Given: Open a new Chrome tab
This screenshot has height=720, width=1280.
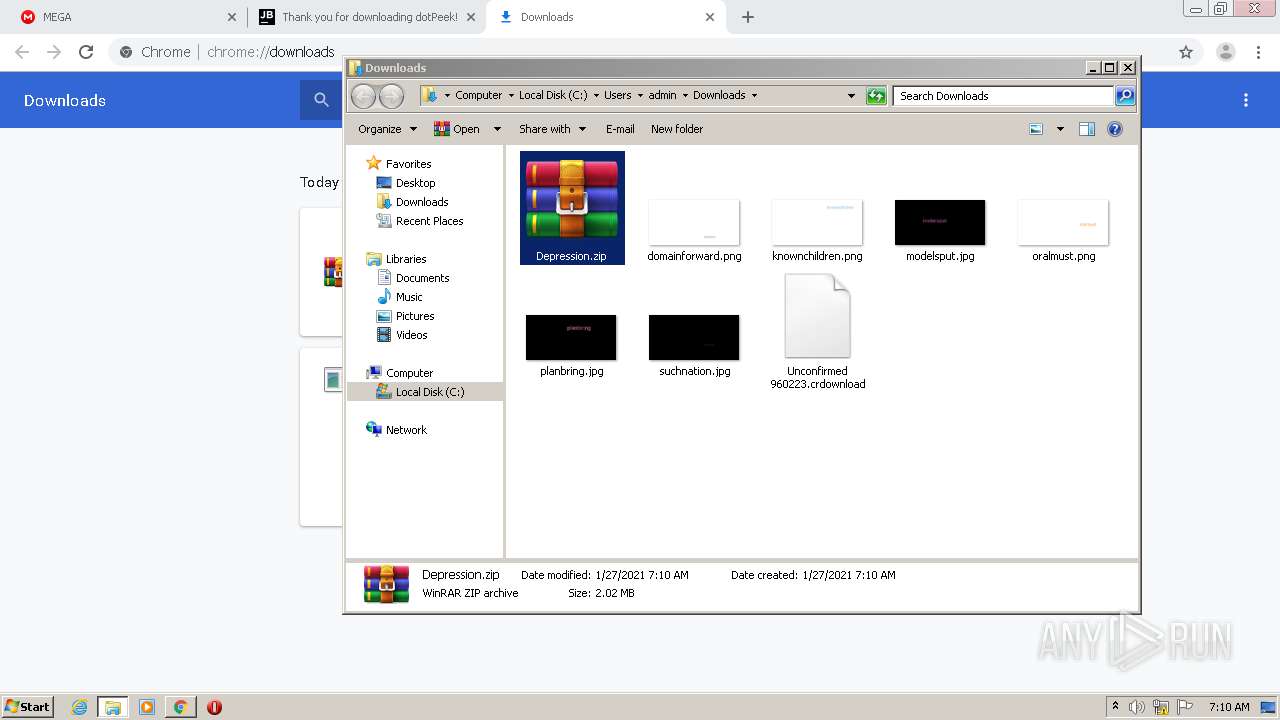Looking at the screenshot, I should click(748, 17).
